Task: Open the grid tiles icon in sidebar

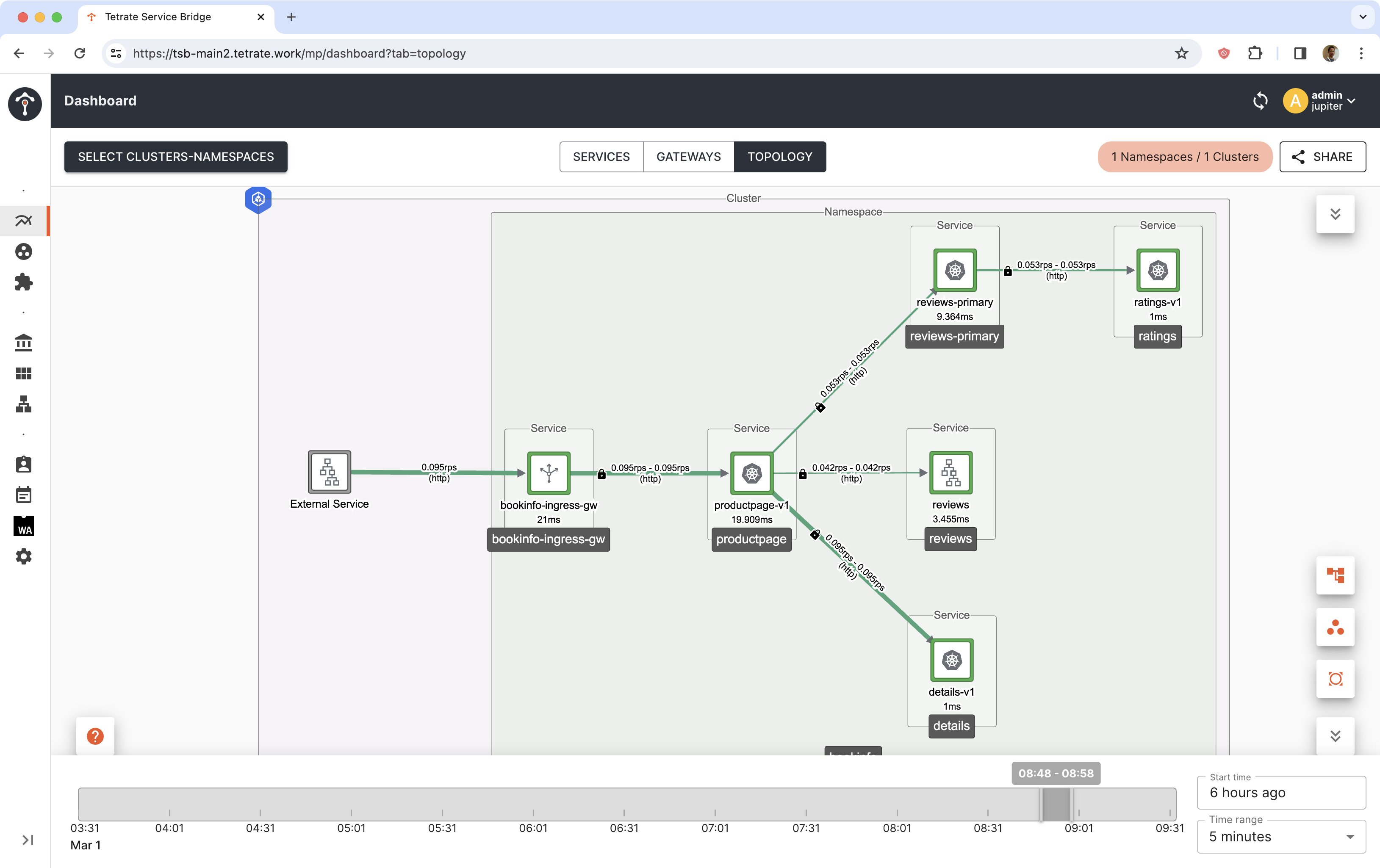Action: [x=23, y=373]
